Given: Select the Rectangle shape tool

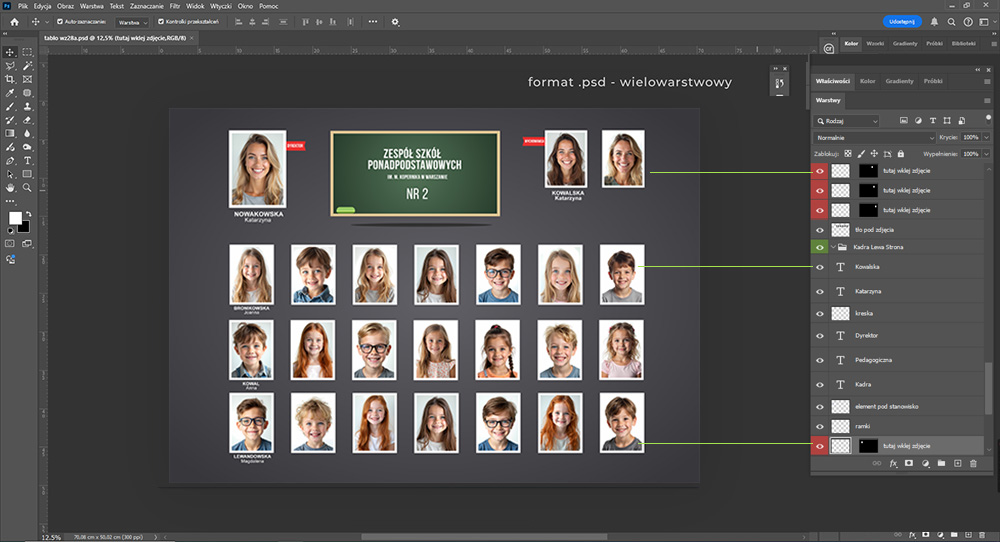Looking at the screenshot, I should [x=27, y=174].
